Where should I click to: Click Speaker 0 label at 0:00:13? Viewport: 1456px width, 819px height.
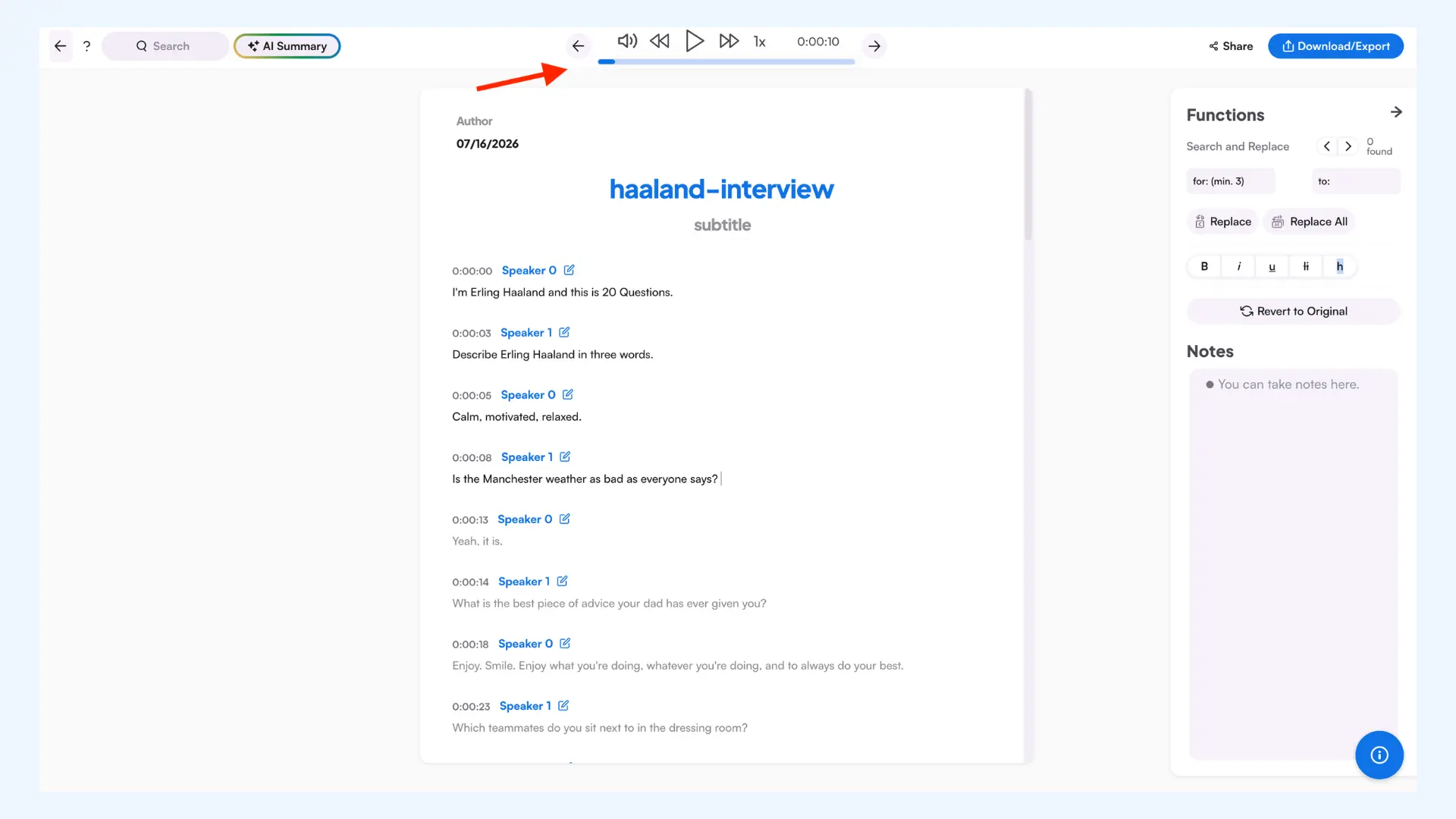click(525, 519)
